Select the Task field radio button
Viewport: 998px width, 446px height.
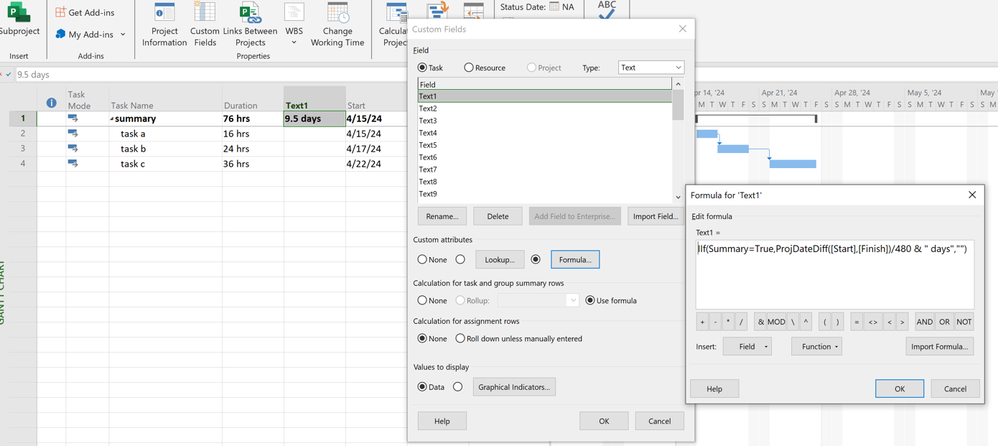coord(422,67)
